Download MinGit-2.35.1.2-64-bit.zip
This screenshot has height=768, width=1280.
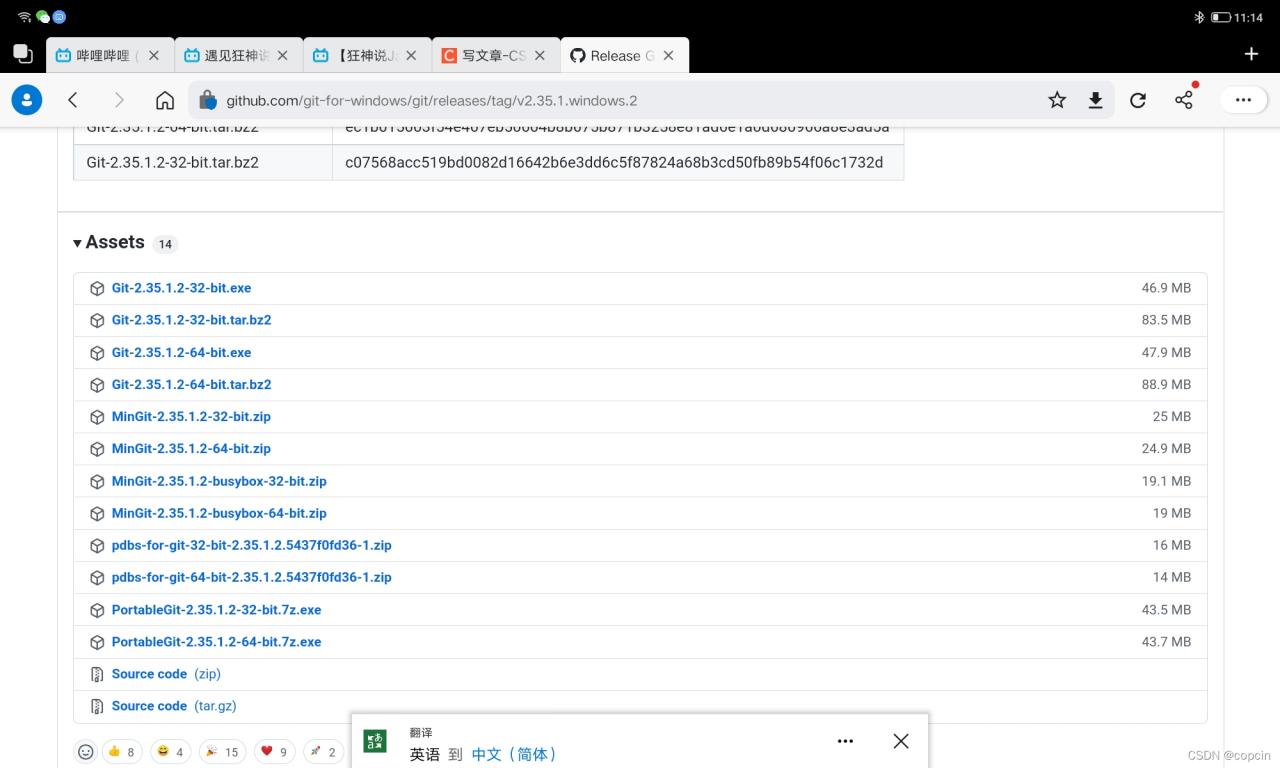pos(191,449)
